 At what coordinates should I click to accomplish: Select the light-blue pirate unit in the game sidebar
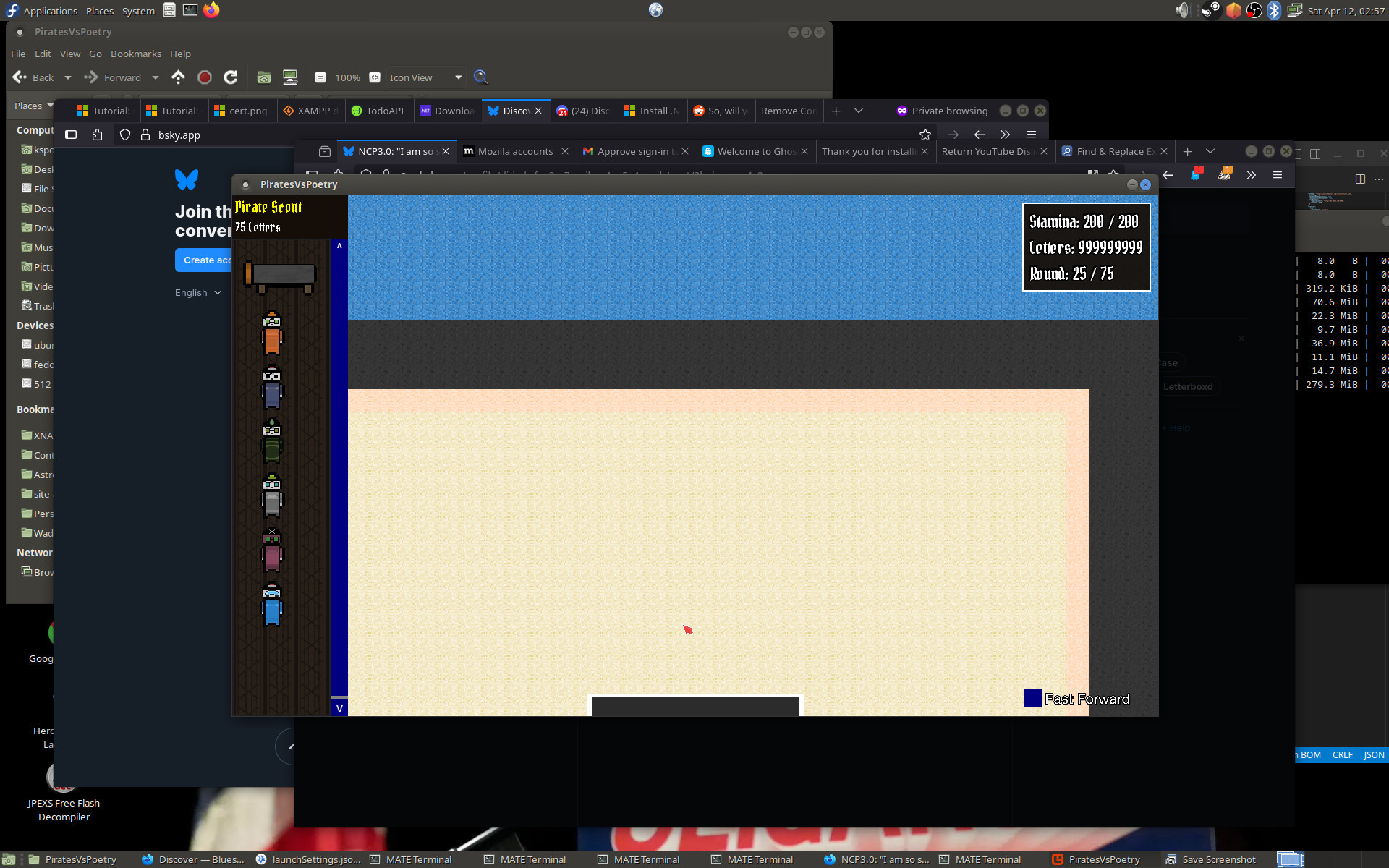(x=272, y=605)
